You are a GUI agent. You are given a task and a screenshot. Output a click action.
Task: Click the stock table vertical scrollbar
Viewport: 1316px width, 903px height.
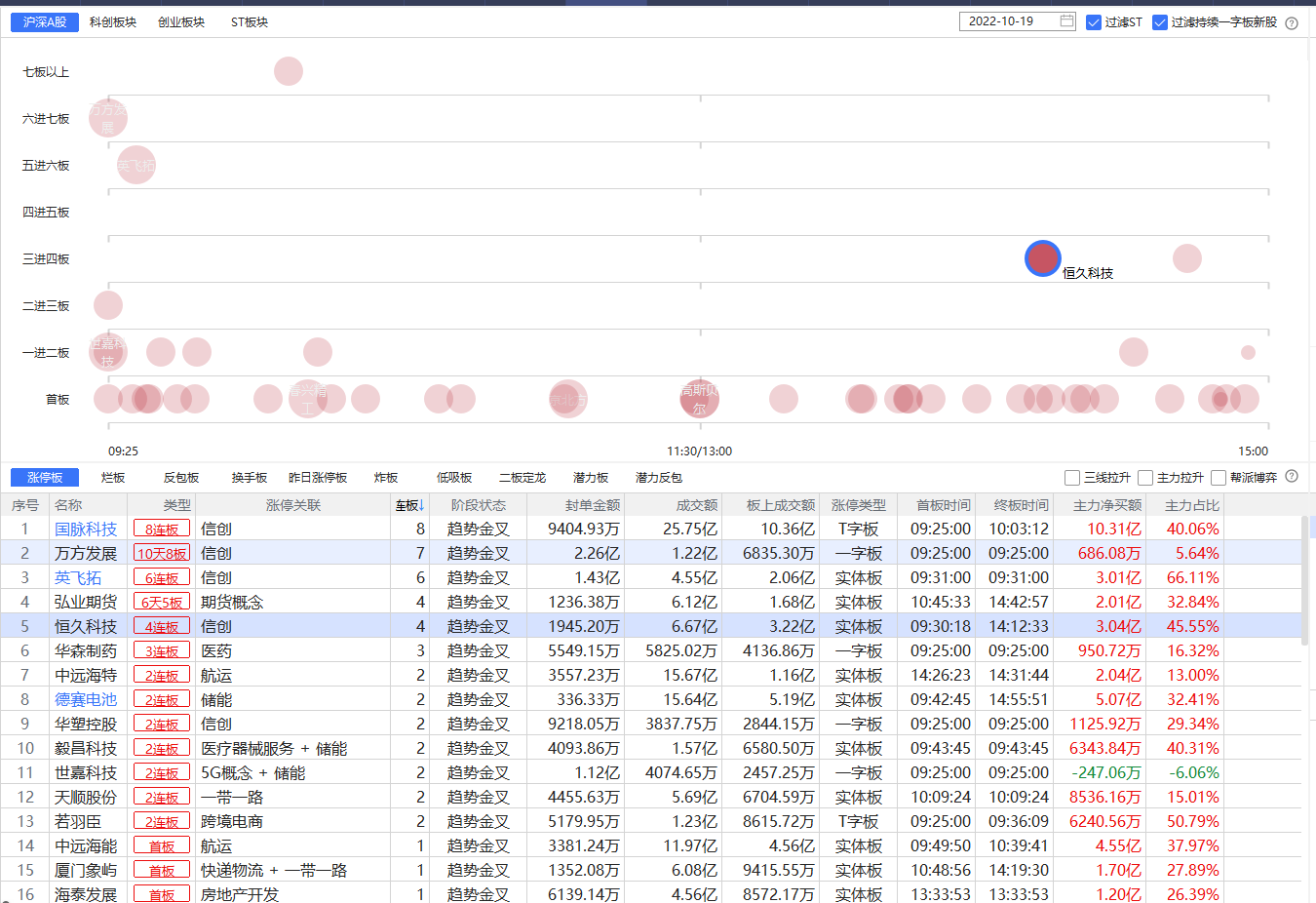tap(1304, 580)
